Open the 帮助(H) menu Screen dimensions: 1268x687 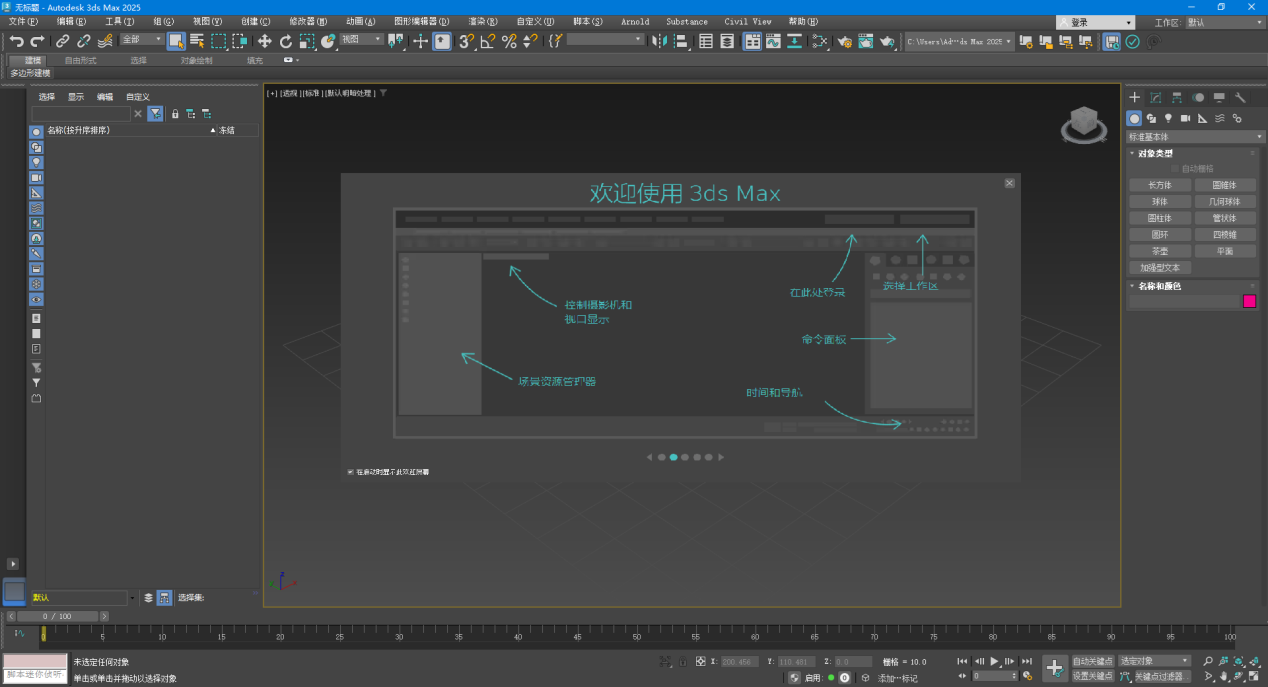tap(804, 21)
